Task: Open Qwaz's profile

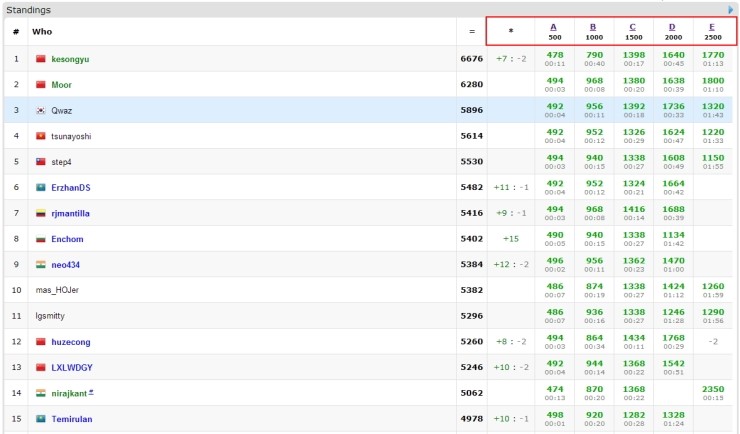Action: point(61,110)
